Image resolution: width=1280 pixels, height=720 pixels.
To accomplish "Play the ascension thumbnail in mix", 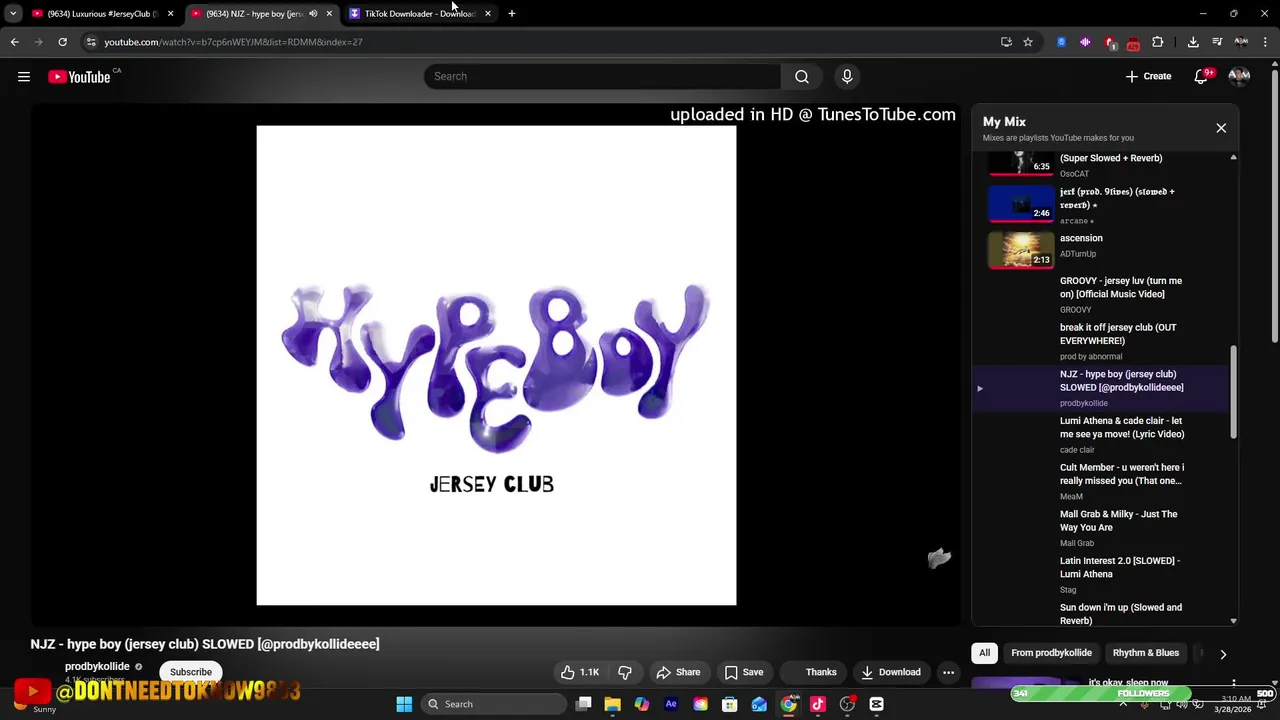I will point(1021,250).
